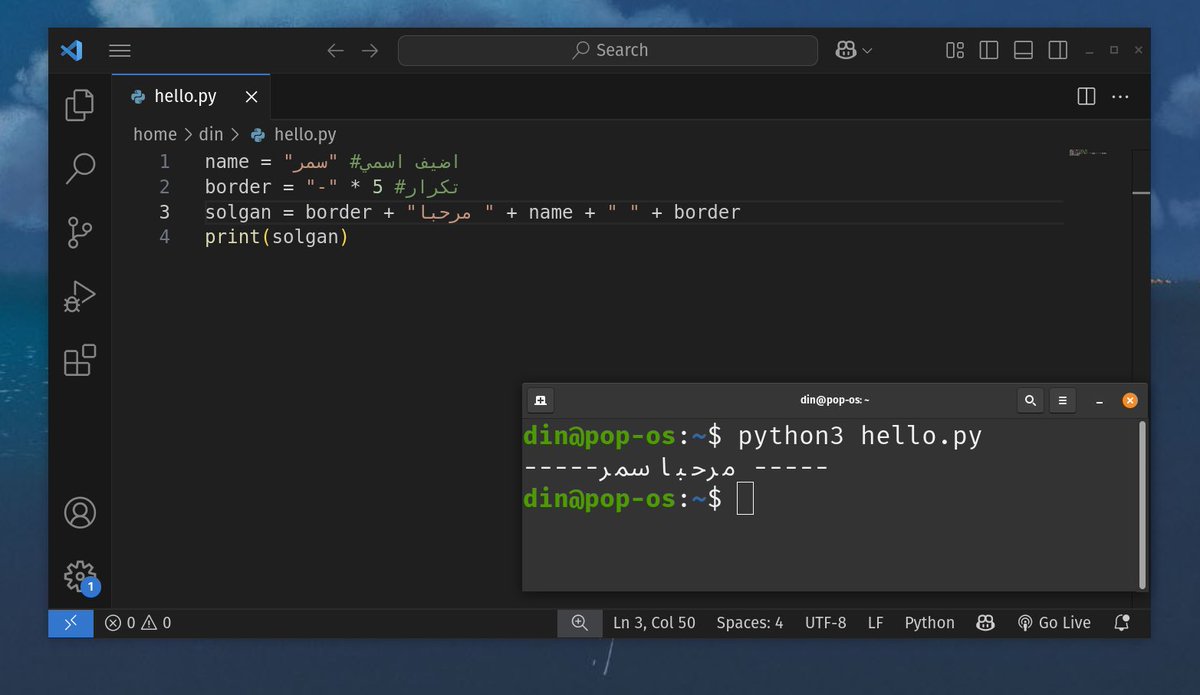Change encoding via UTF-8 status item
The width and height of the screenshot is (1200, 695).
[826, 622]
